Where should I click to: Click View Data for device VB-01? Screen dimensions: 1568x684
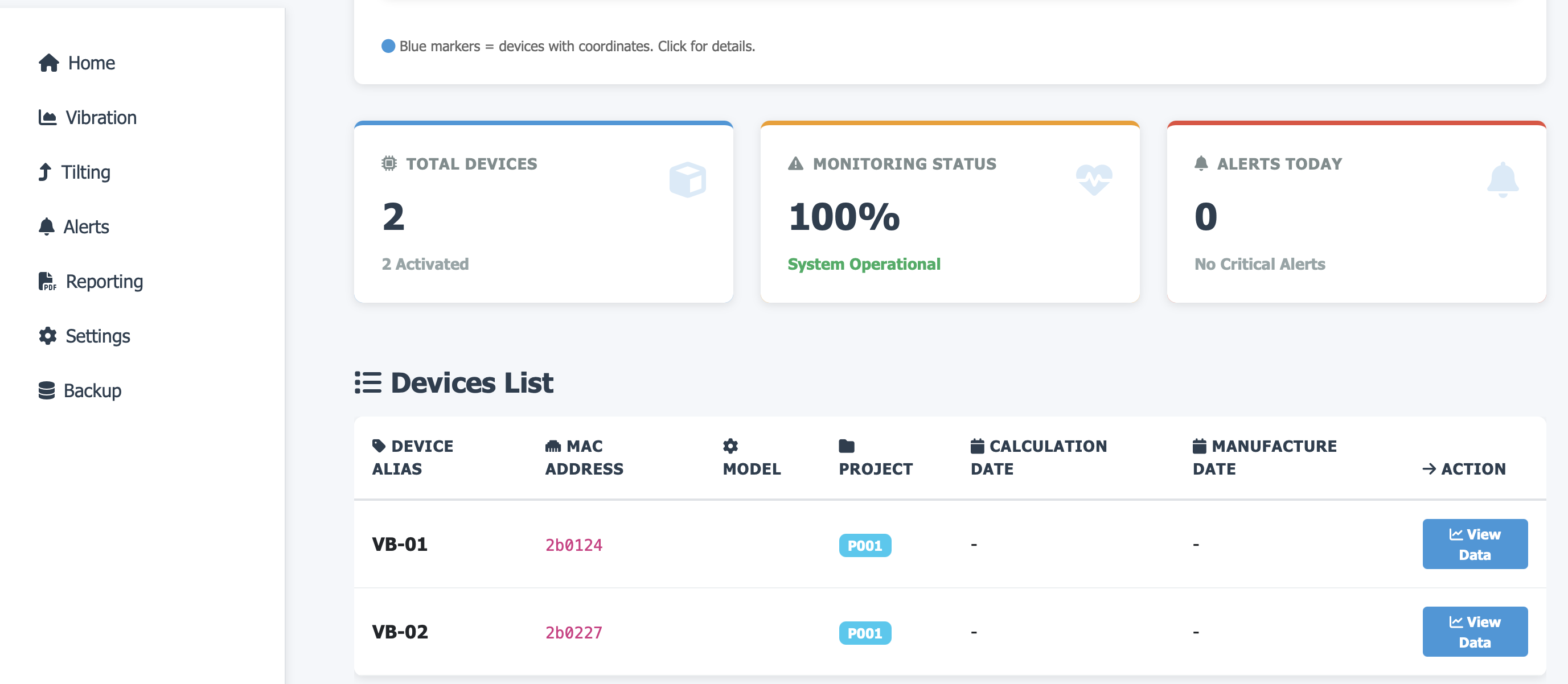pyautogui.click(x=1475, y=544)
